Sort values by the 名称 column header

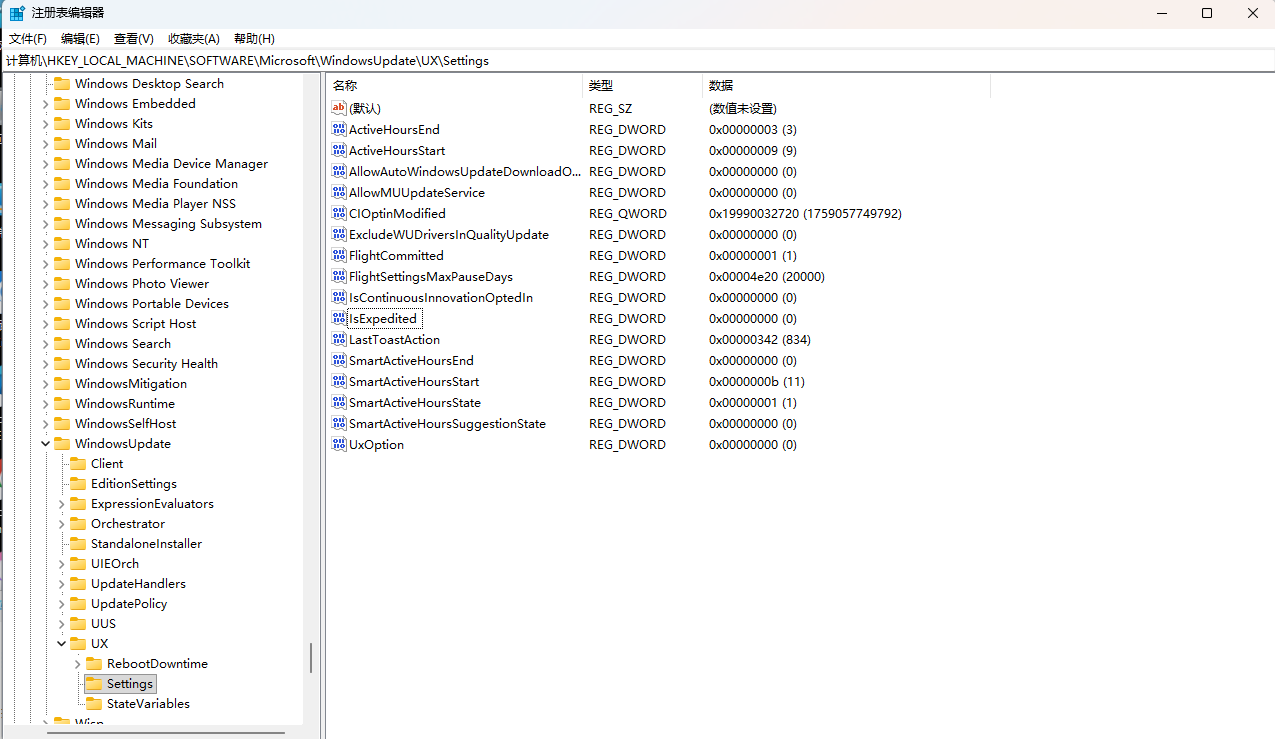point(454,86)
